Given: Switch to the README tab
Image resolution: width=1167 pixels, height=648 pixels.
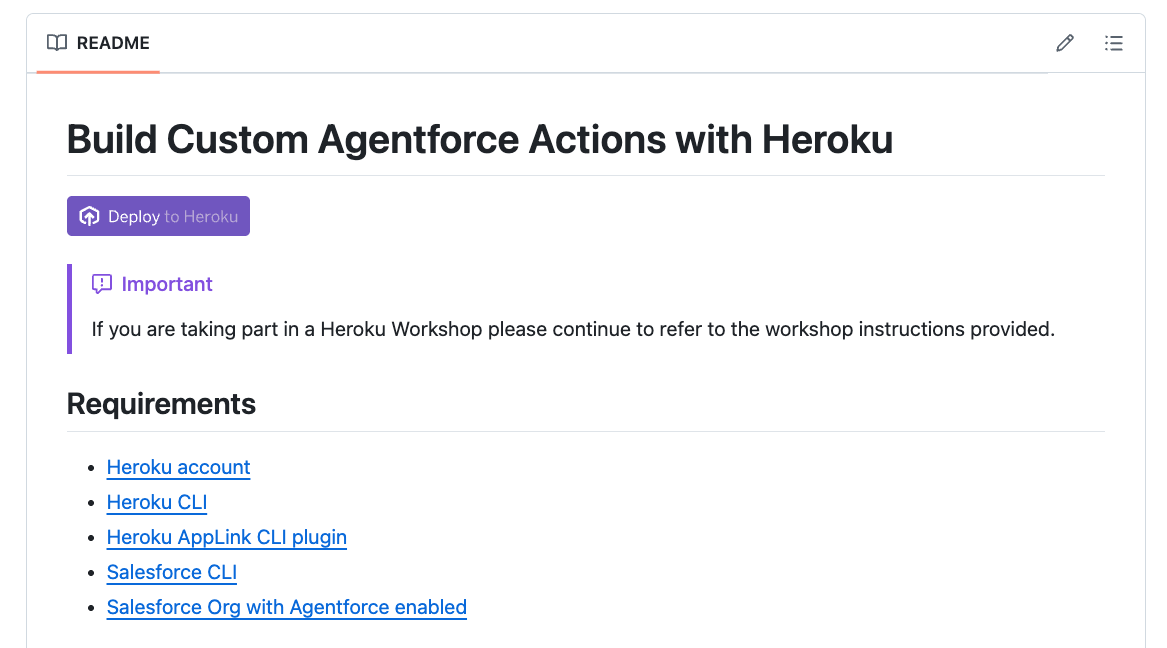Looking at the screenshot, I should [x=97, y=43].
